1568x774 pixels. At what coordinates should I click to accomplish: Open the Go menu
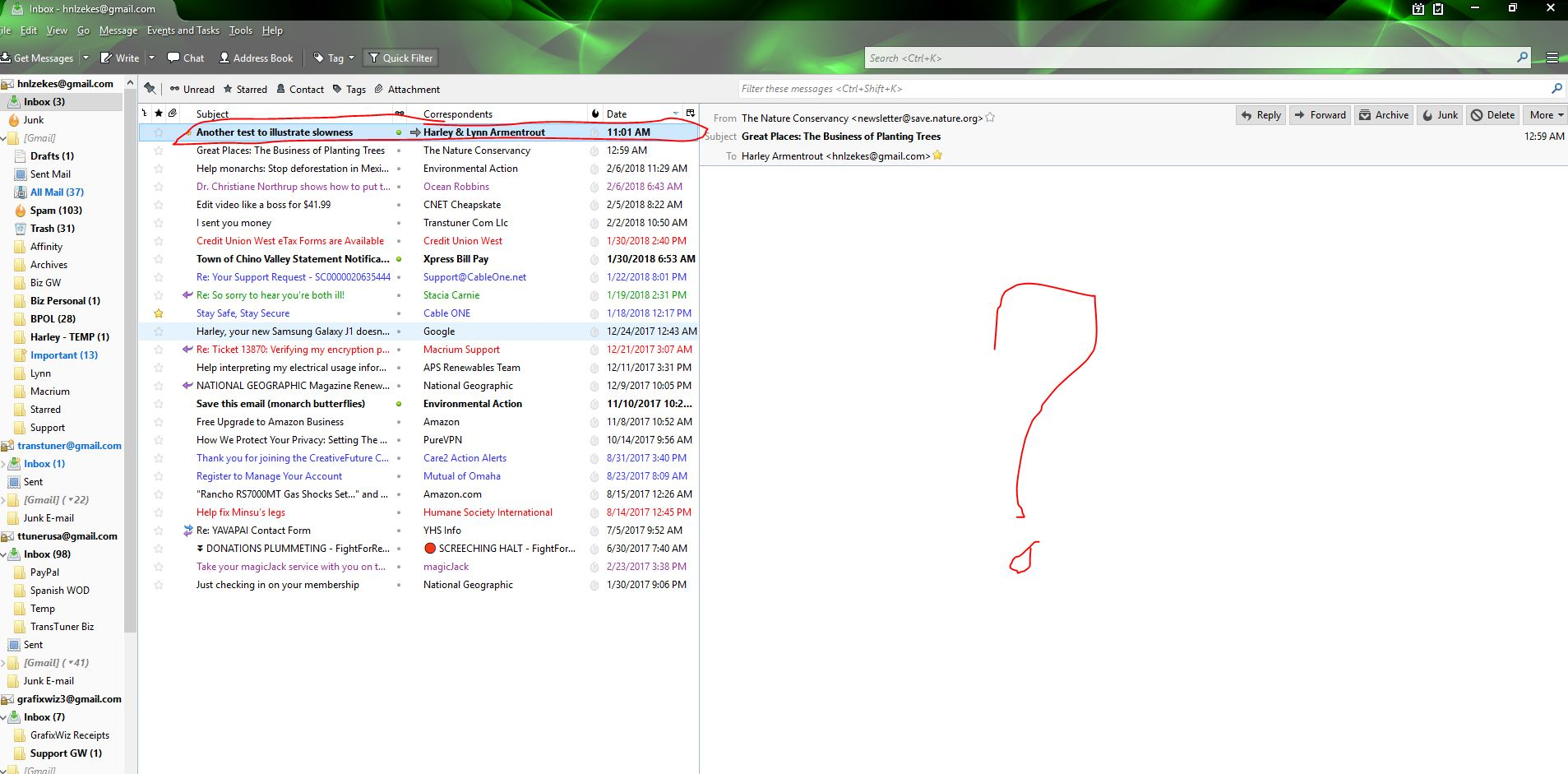click(x=83, y=30)
